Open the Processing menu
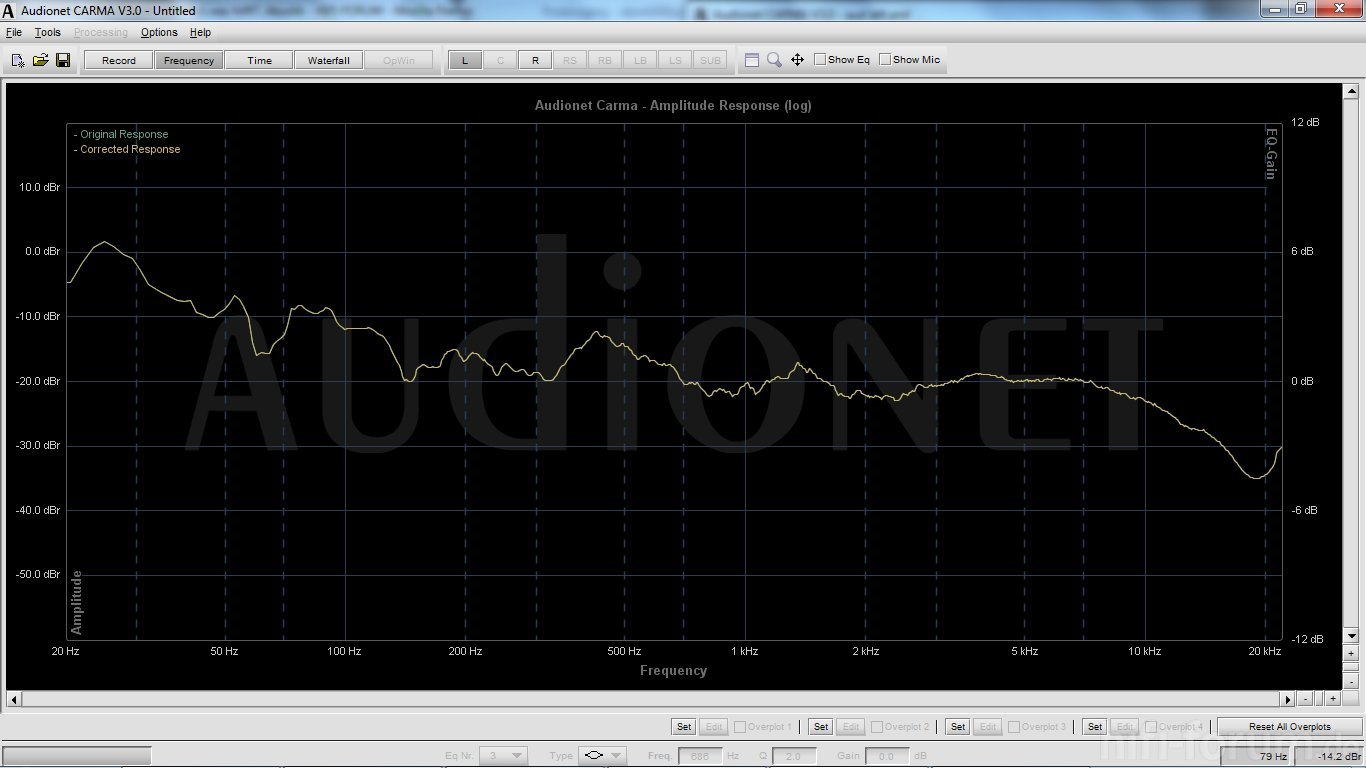 pos(101,33)
